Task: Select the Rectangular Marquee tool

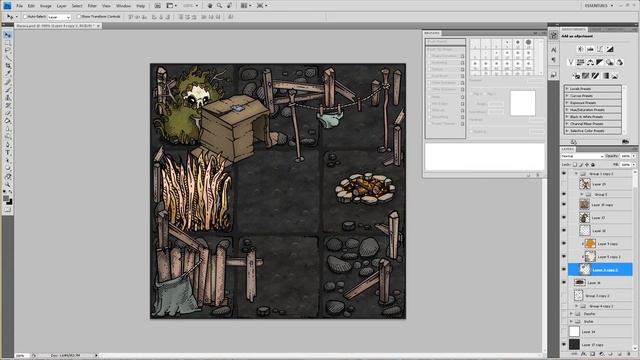Action: tap(7, 42)
